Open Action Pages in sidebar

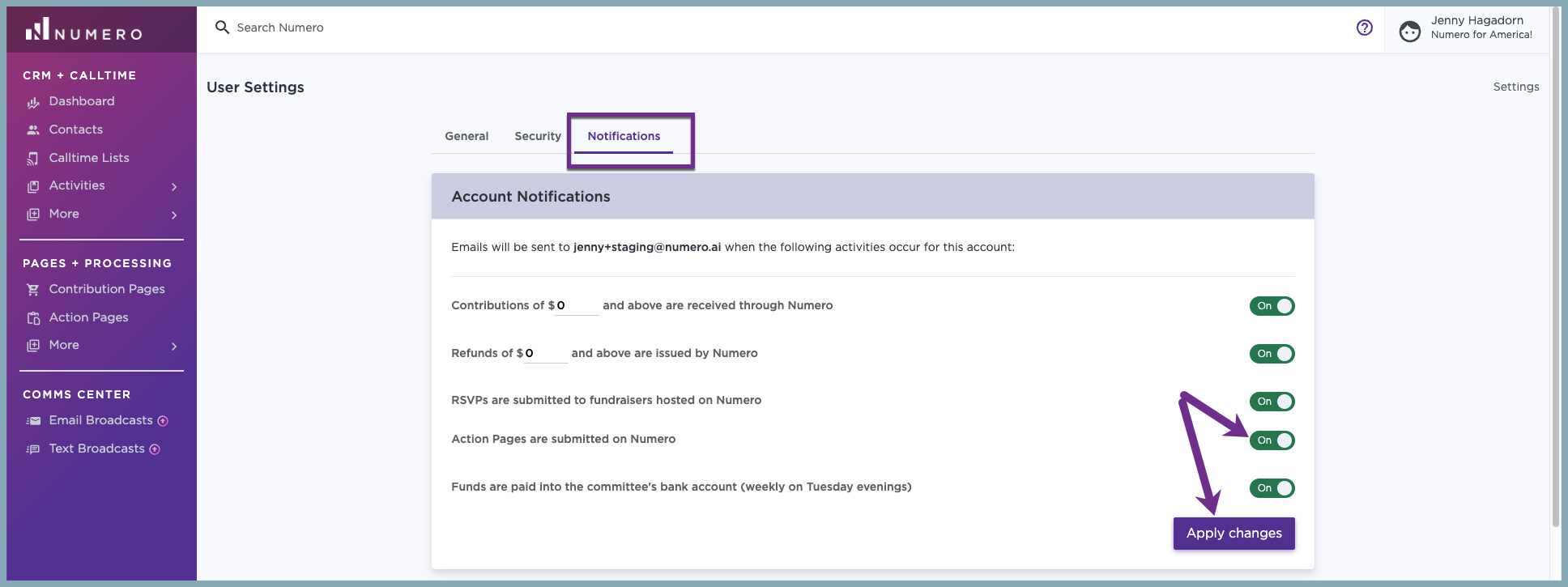tap(89, 317)
